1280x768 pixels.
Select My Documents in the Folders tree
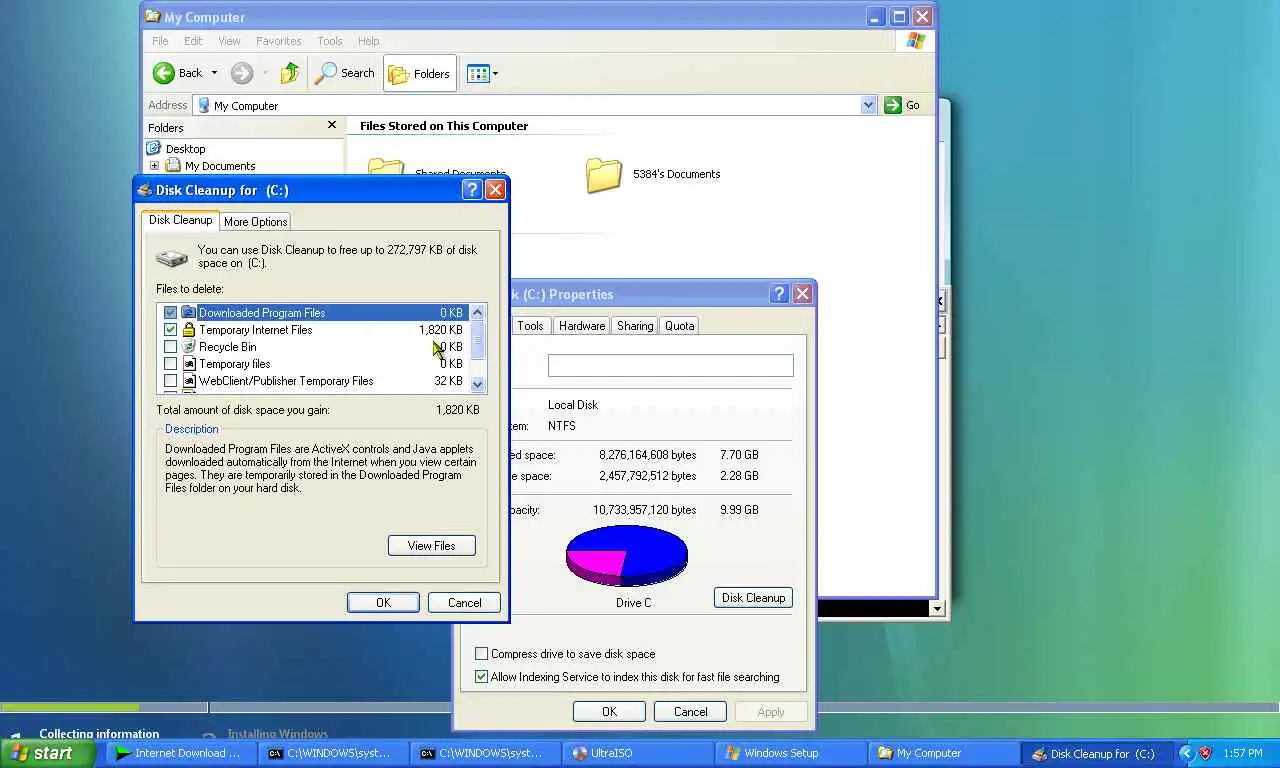[x=220, y=166]
